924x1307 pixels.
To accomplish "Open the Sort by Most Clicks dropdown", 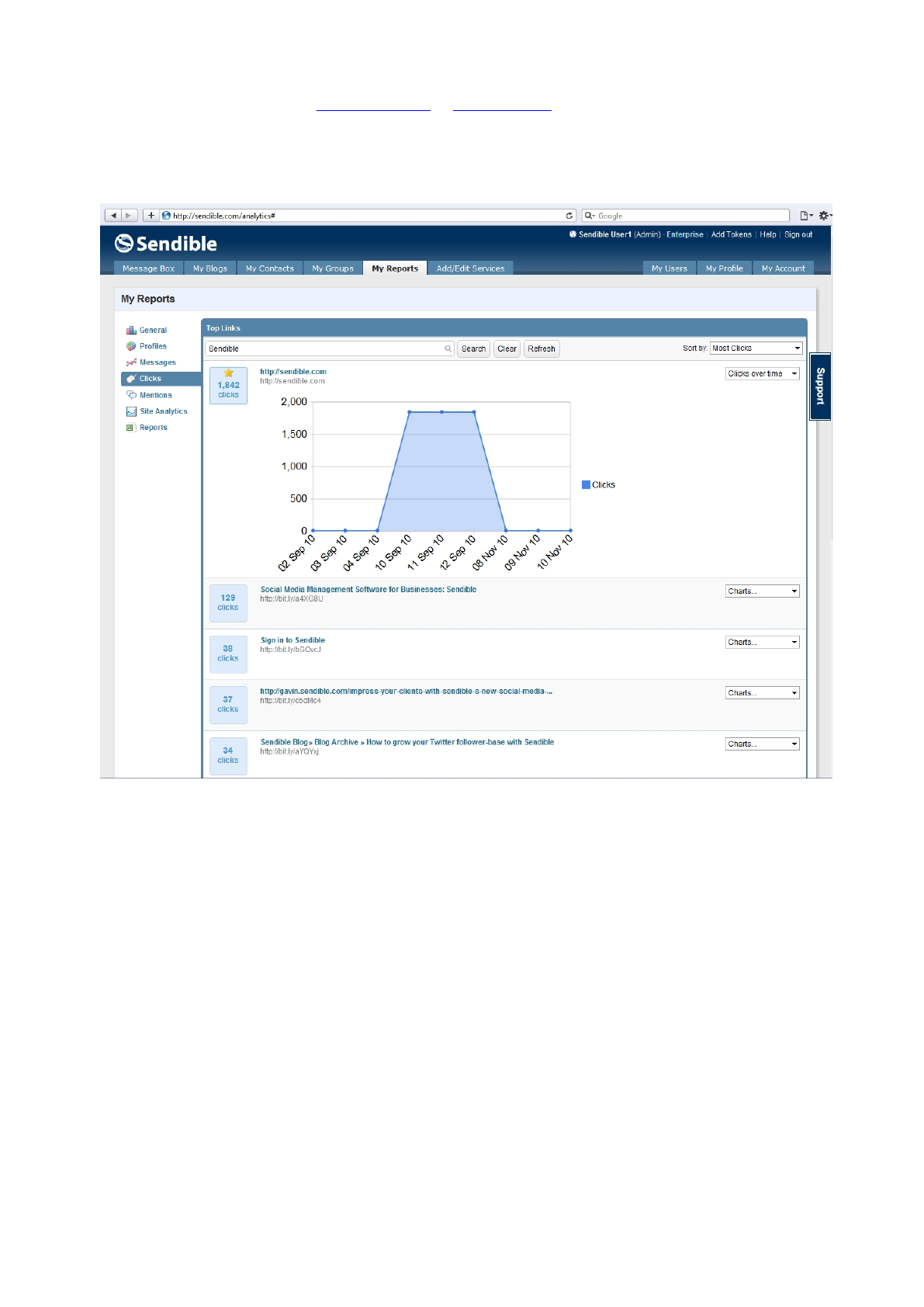I will click(756, 348).
